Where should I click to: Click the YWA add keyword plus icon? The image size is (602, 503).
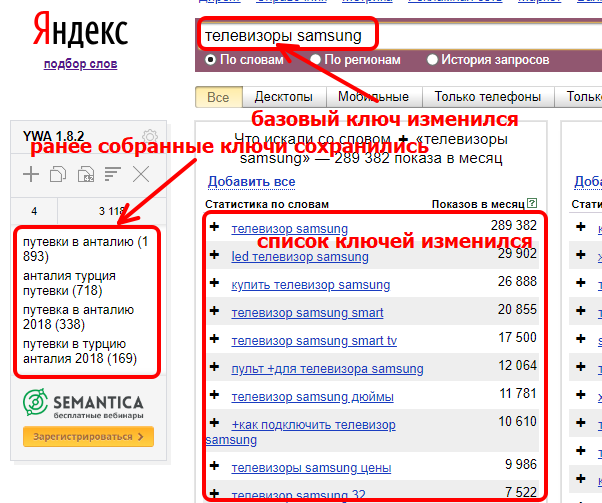coord(31,175)
